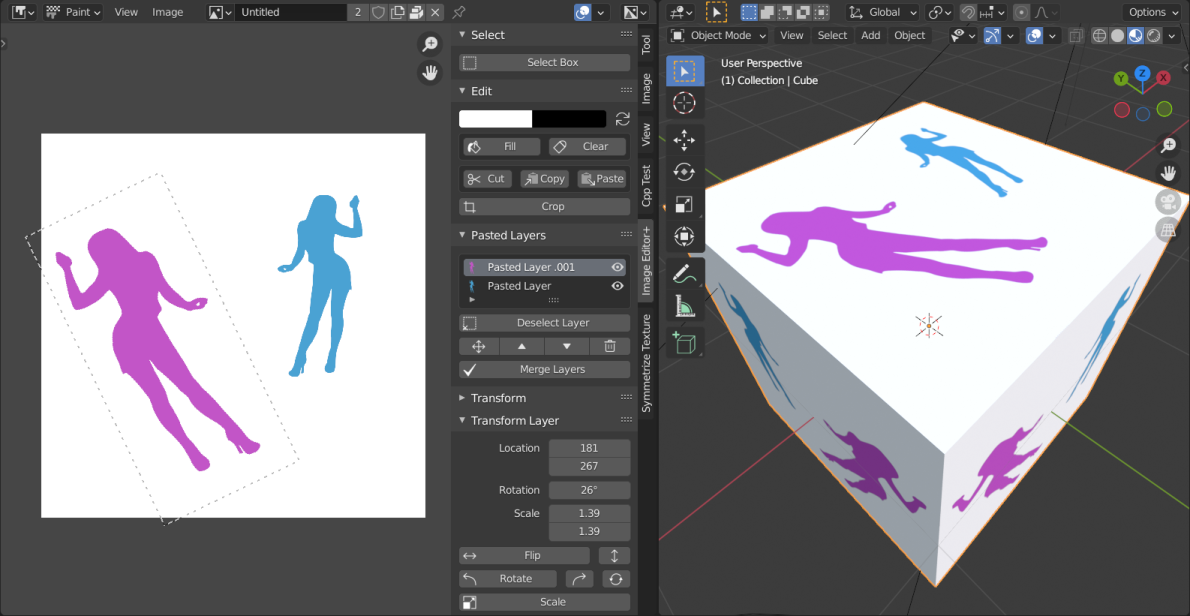Select the 3D Cursor tool
Image resolution: width=1190 pixels, height=616 pixels.
pos(684,103)
